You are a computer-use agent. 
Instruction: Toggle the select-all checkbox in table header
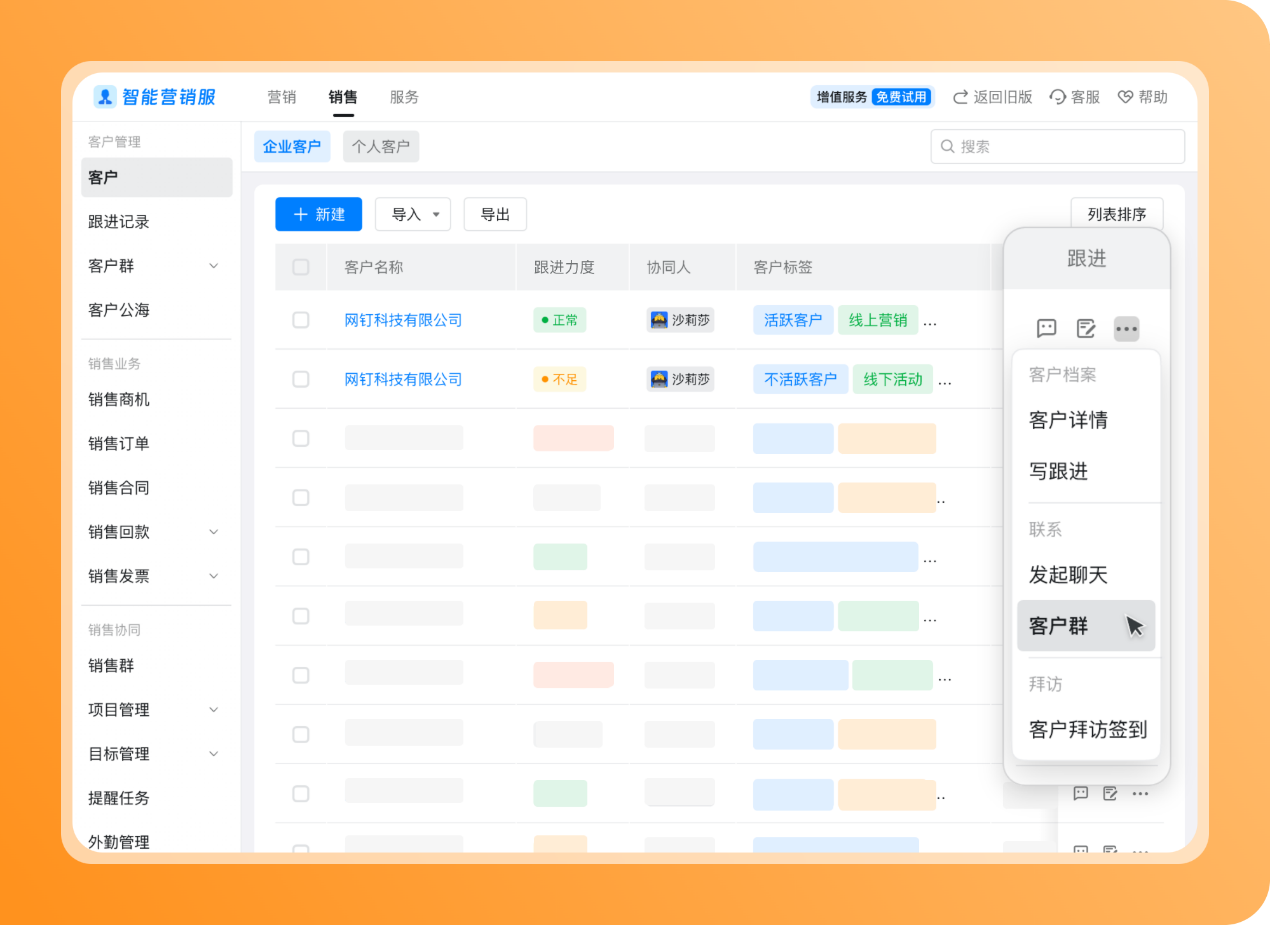point(301,267)
